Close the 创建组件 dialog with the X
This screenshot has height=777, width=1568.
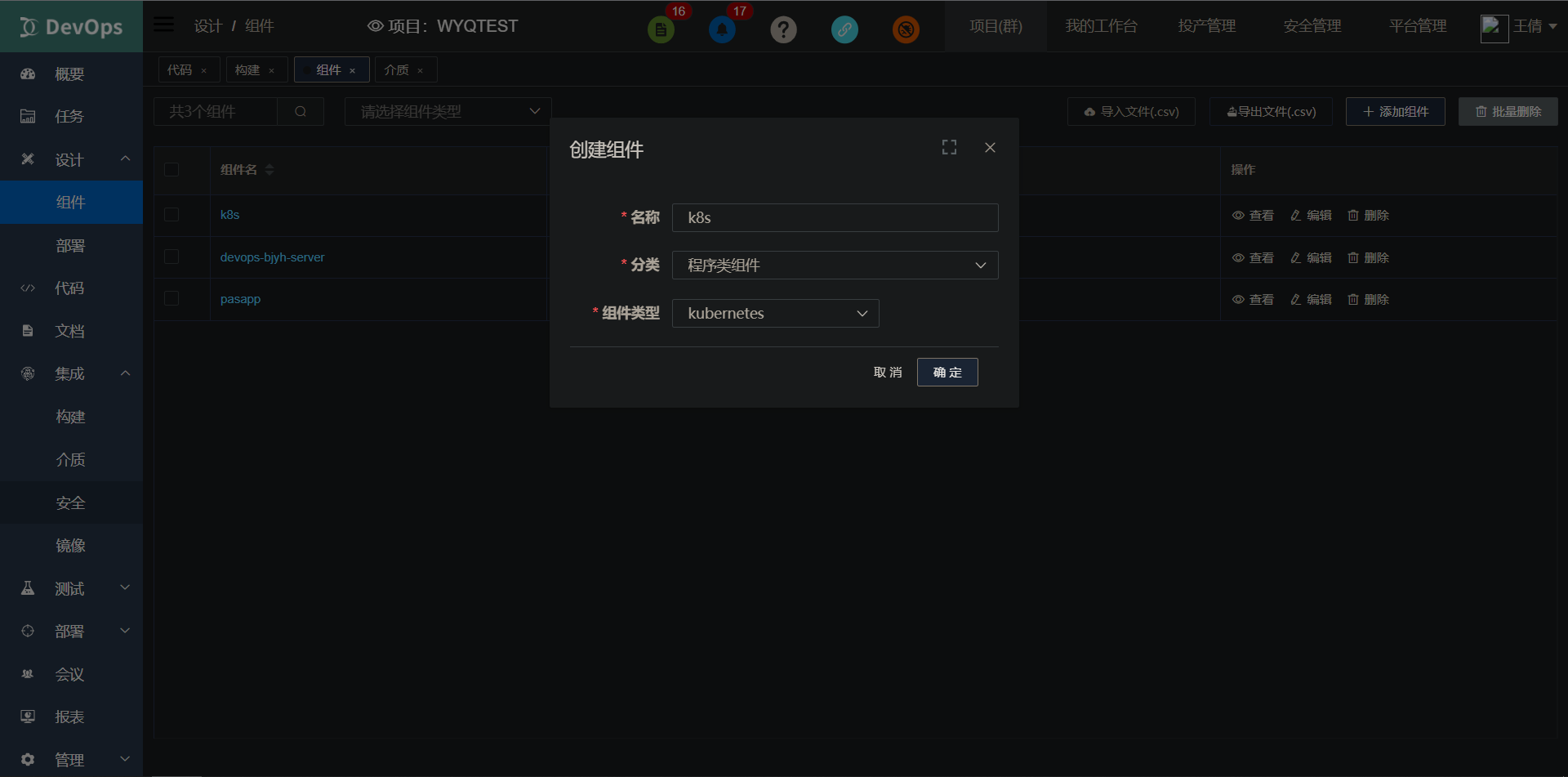tap(990, 147)
